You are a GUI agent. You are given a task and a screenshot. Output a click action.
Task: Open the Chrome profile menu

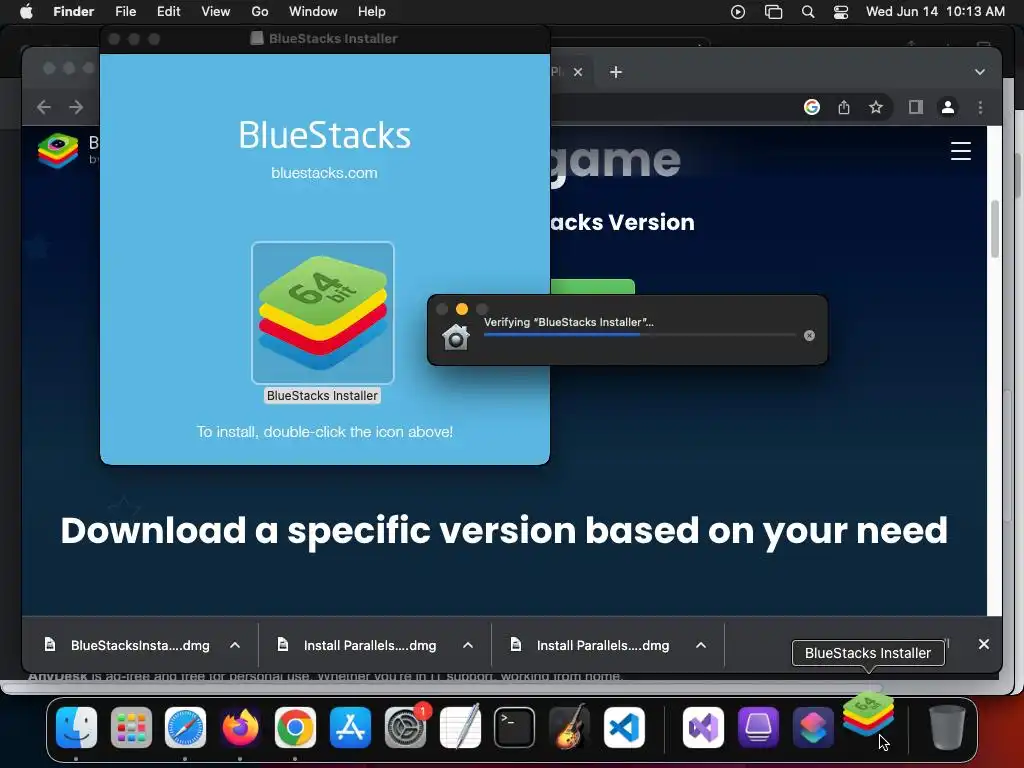pos(948,107)
